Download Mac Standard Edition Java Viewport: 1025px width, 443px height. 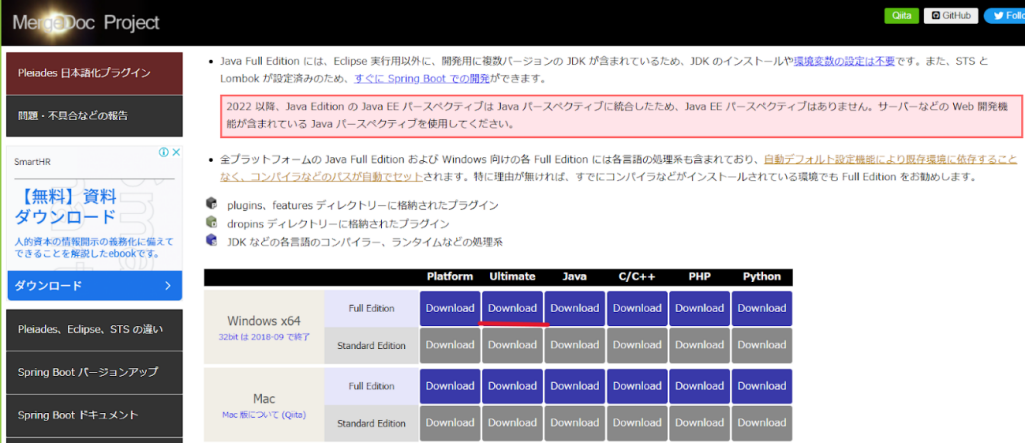[x=575, y=423]
